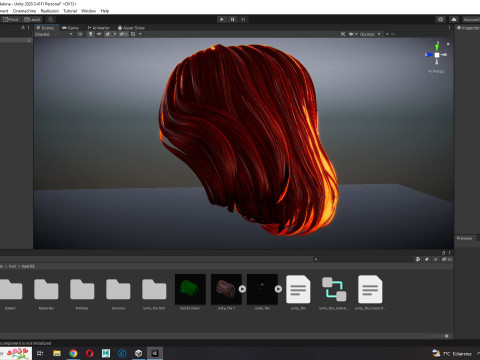The height and width of the screenshot is (360, 480).
Task: Click the snap tool icon beside the Local button
Action: tap(50, 19)
